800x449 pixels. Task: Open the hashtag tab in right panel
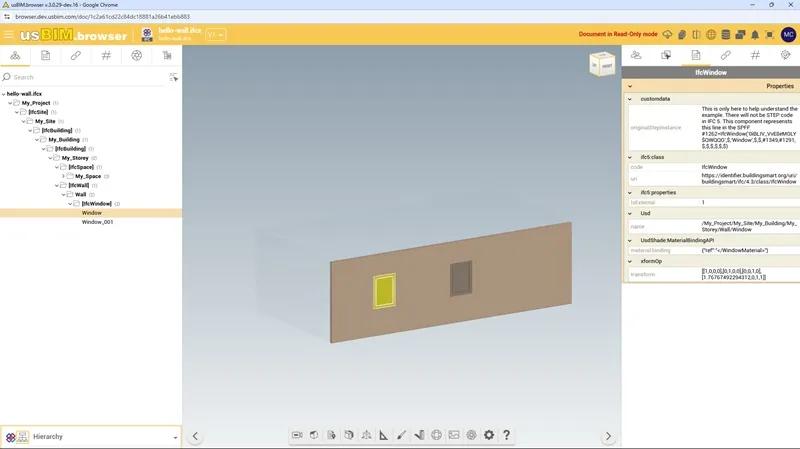pyautogui.click(x=755, y=55)
